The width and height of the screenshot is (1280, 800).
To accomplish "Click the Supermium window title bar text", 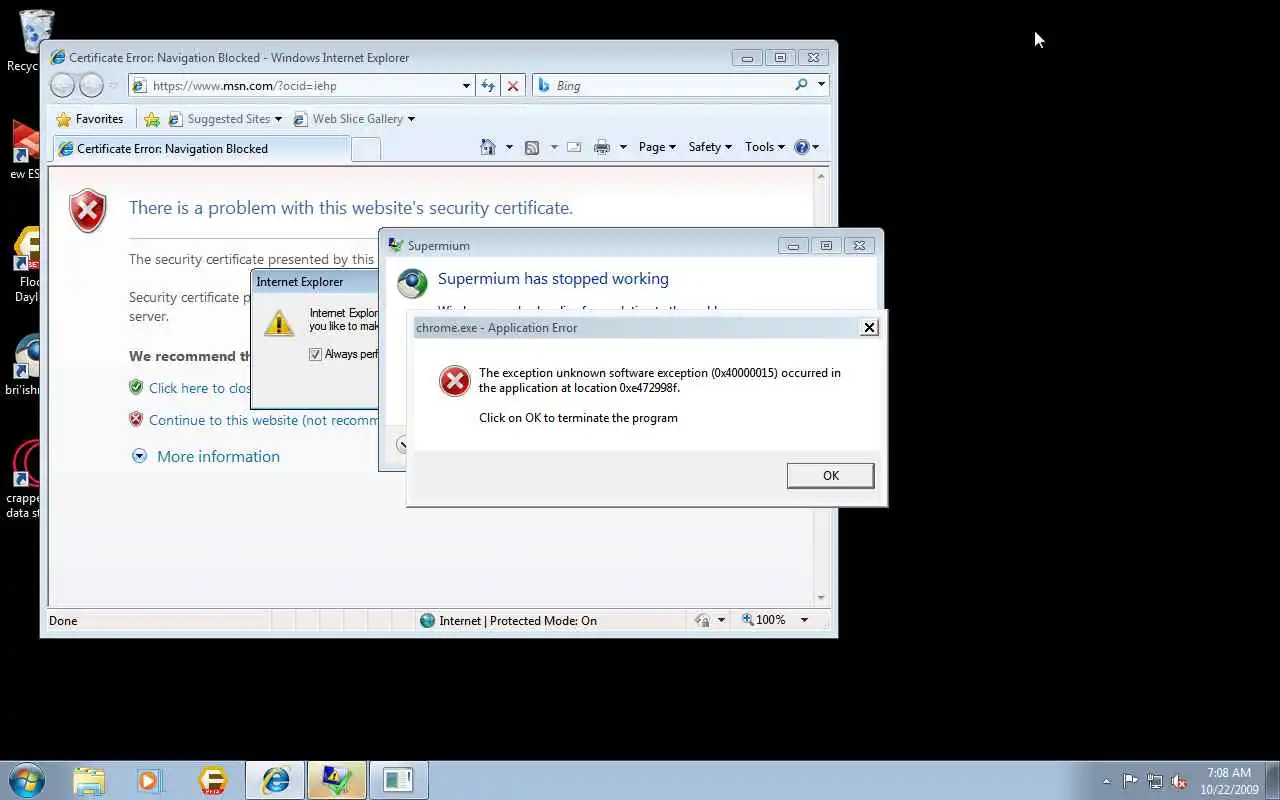I will (x=439, y=246).
